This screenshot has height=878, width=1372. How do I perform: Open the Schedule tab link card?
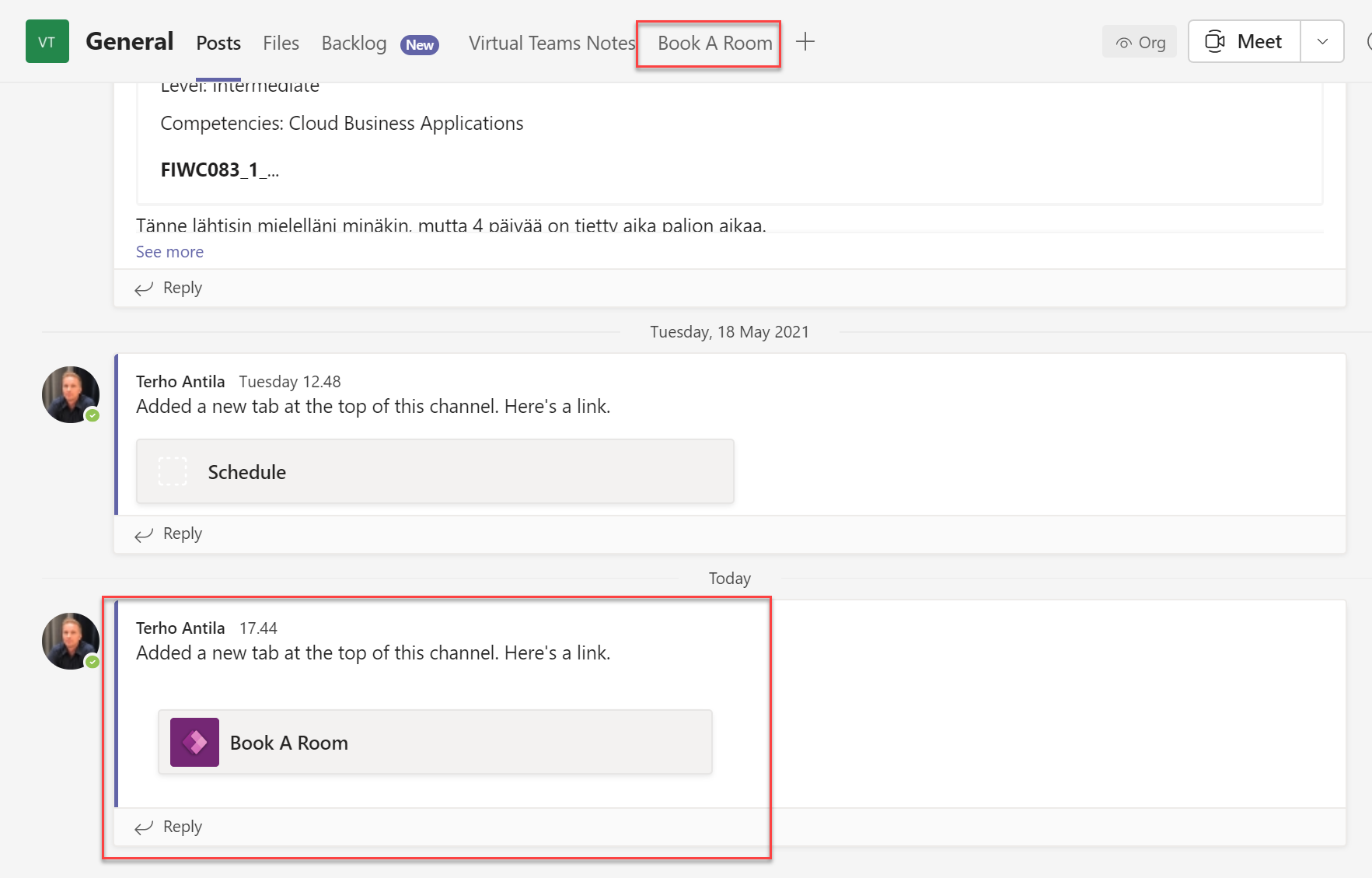tap(435, 472)
